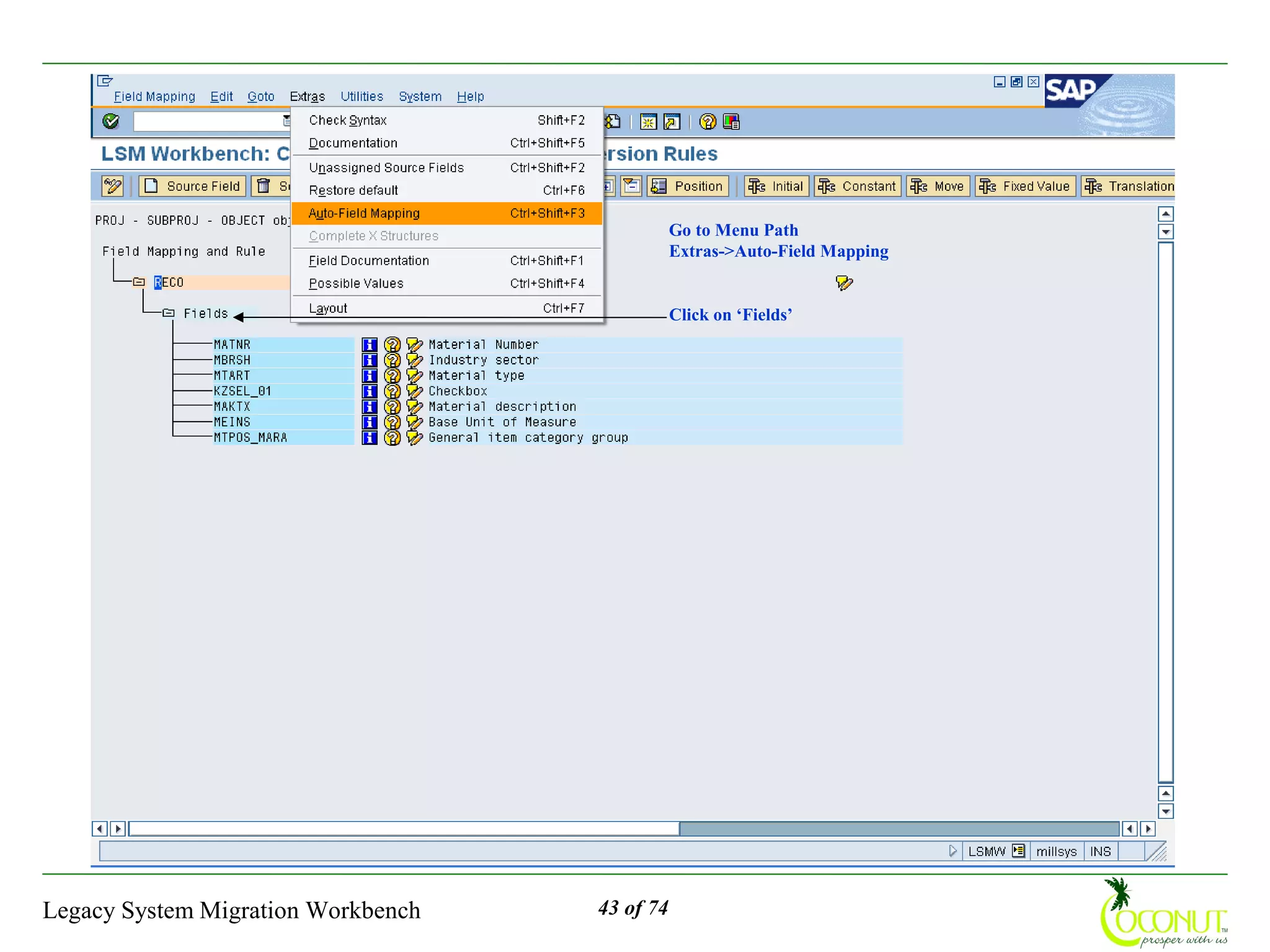Click help icon for MATNR row
Image resolution: width=1270 pixels, height=952 pixels.
pos(392,345)
